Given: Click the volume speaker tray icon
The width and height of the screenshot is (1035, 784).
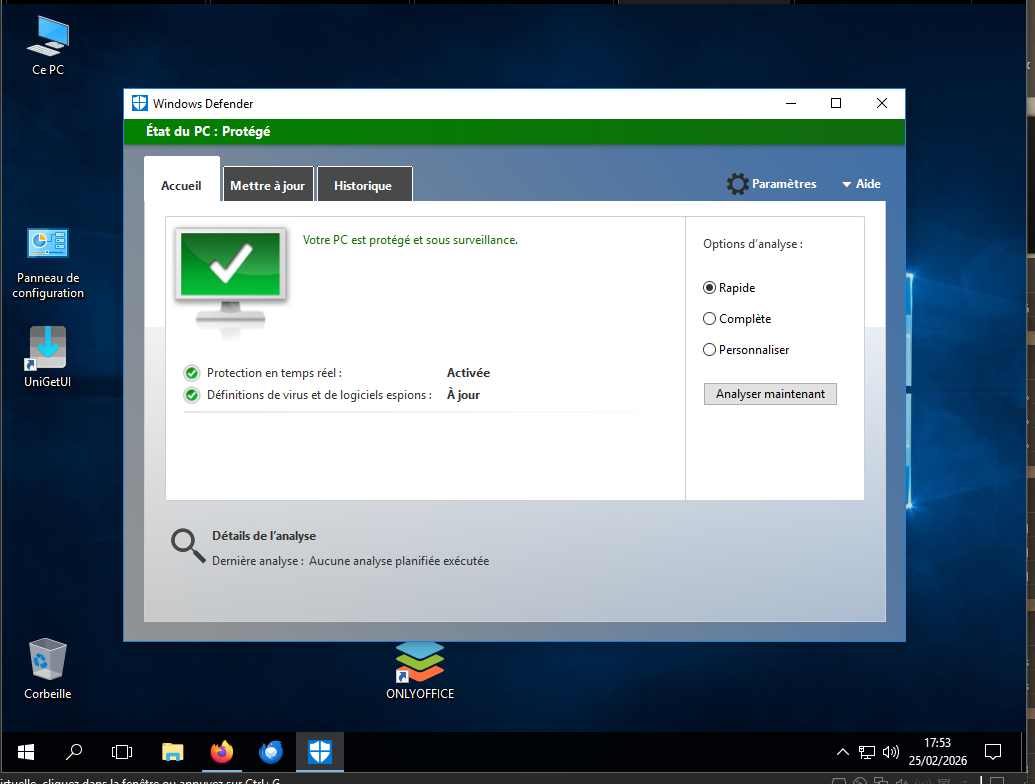Looking at the screenshot, I should click(890, 752).
